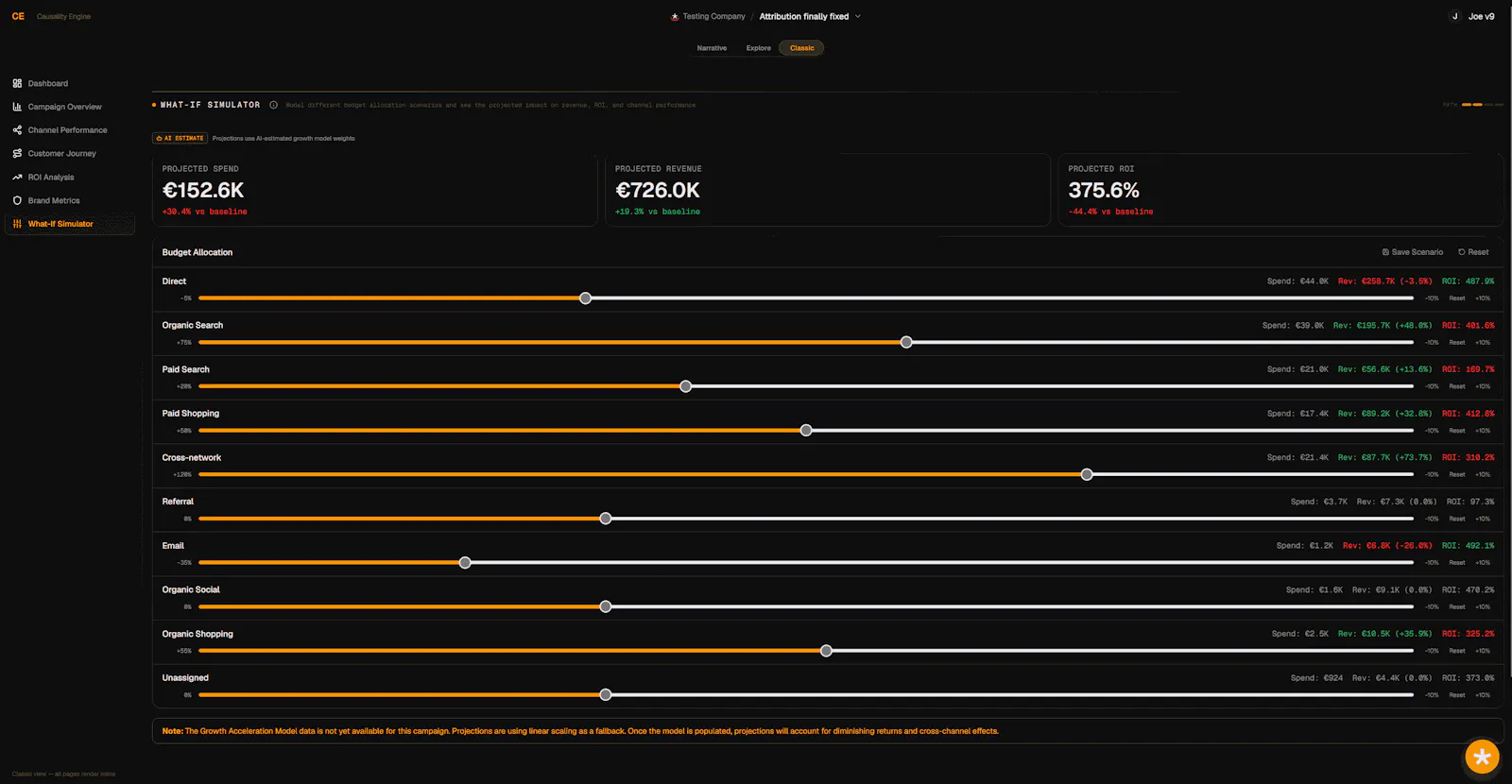
Task: Expand the Attribution finally fixed dropdown chevron
Action: coord(857,16)
